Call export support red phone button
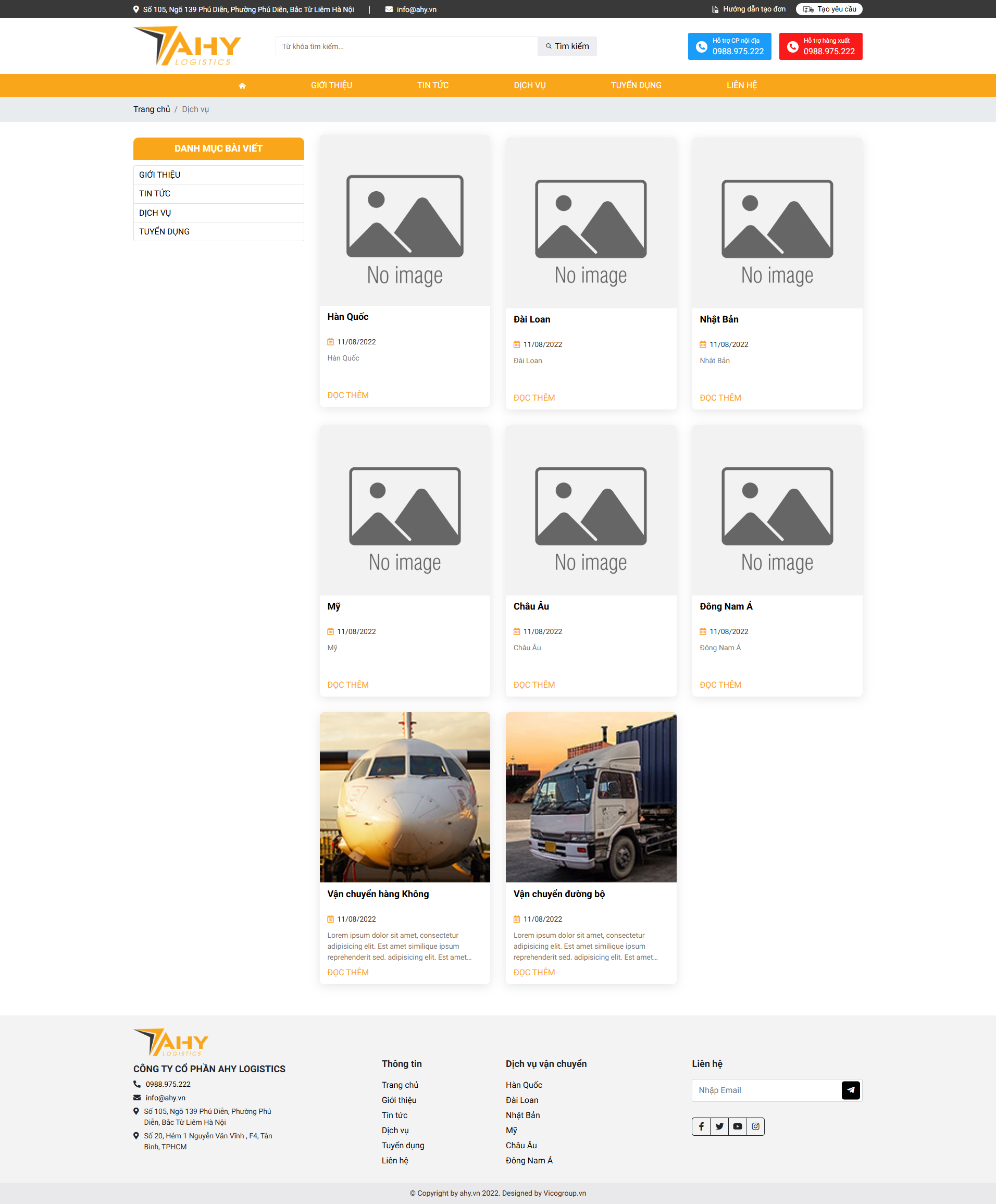This screenshot has width=996, height=1204. (x=820, y=46)
